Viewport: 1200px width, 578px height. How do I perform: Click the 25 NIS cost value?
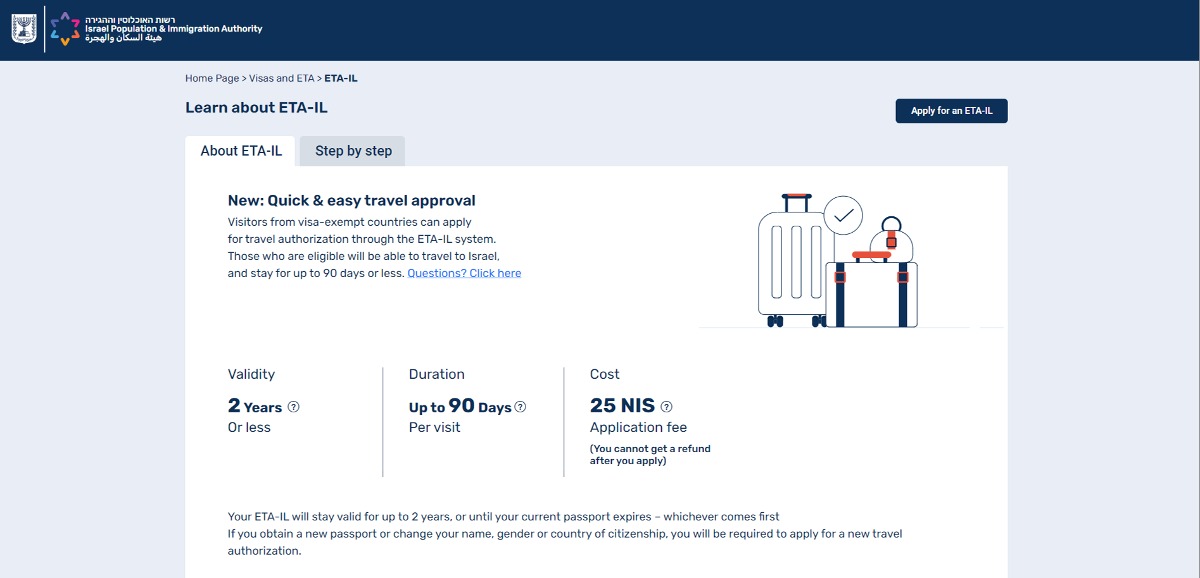[x=622, y=406]
